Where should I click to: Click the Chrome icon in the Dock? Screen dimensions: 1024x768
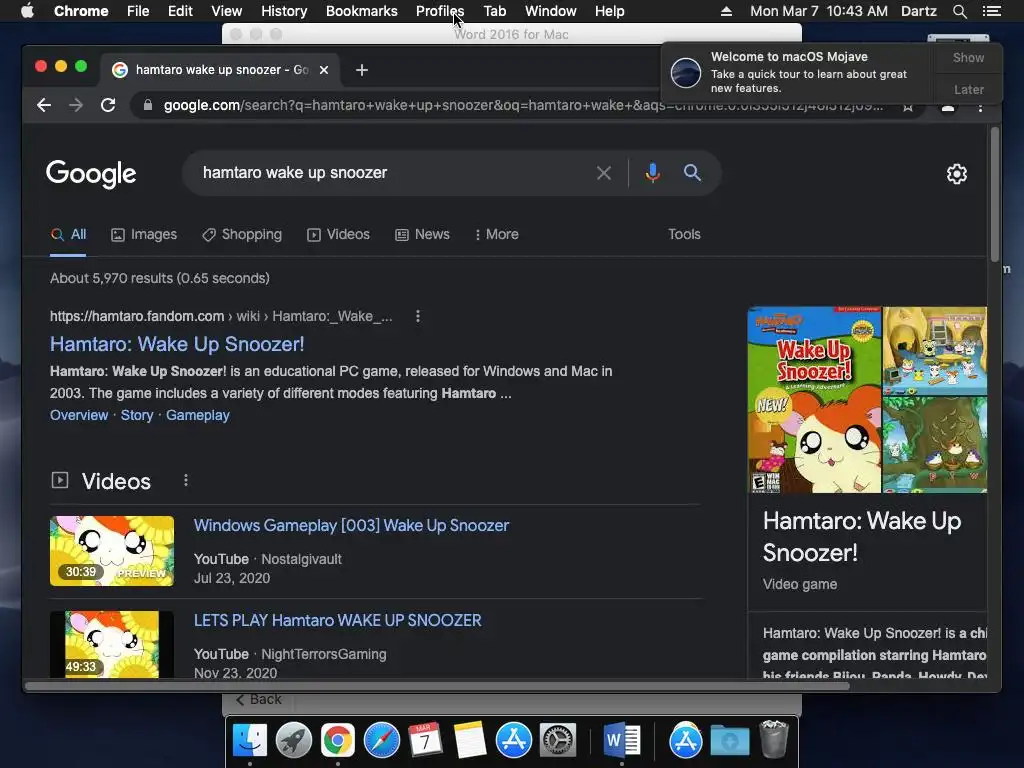tap(338, 741)
